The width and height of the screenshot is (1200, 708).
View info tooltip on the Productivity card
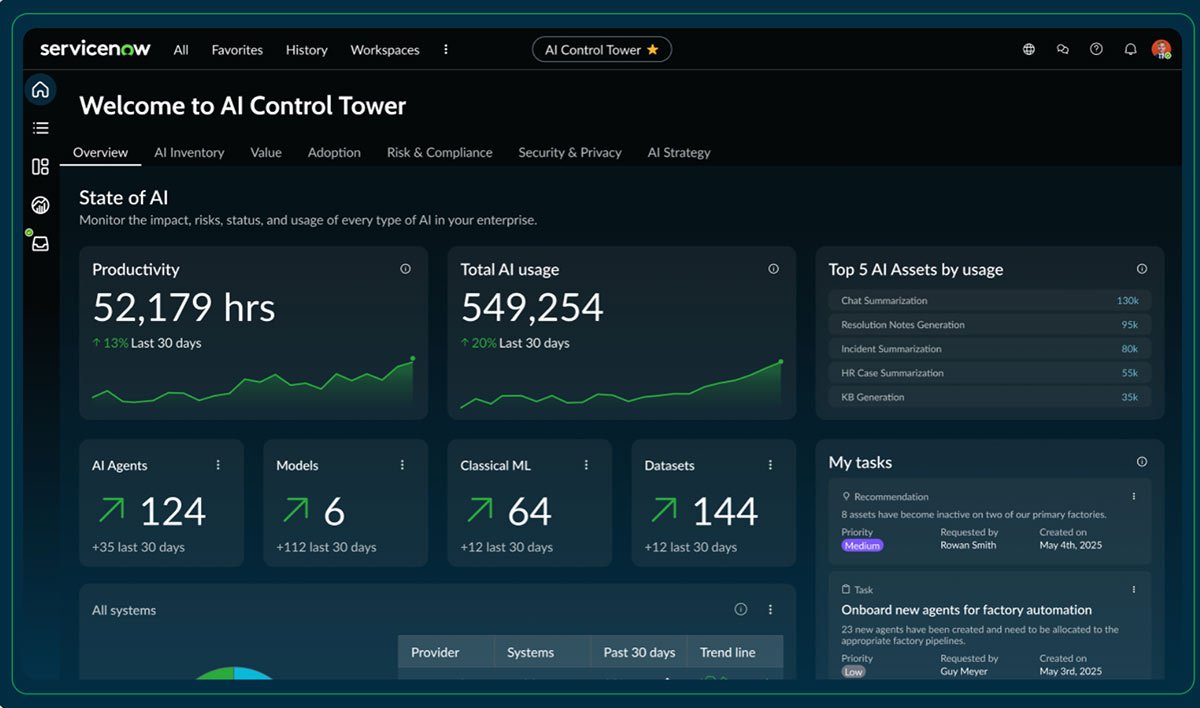pos(405,268)
